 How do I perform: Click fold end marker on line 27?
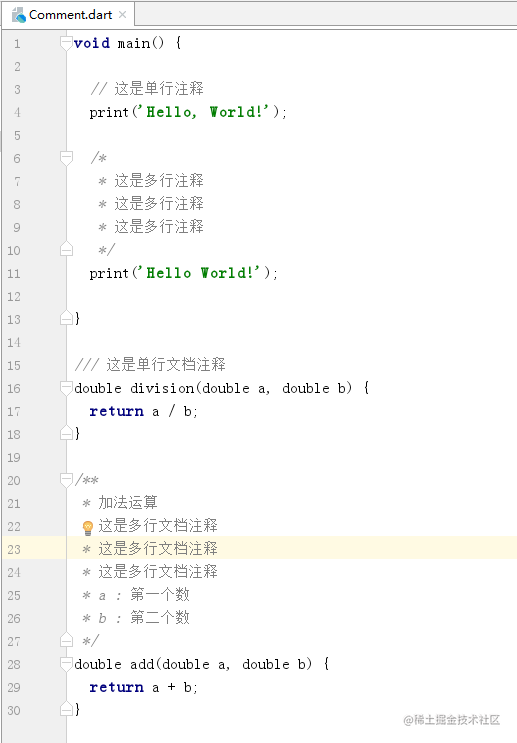pyautogui.click(x=66, y=641)
